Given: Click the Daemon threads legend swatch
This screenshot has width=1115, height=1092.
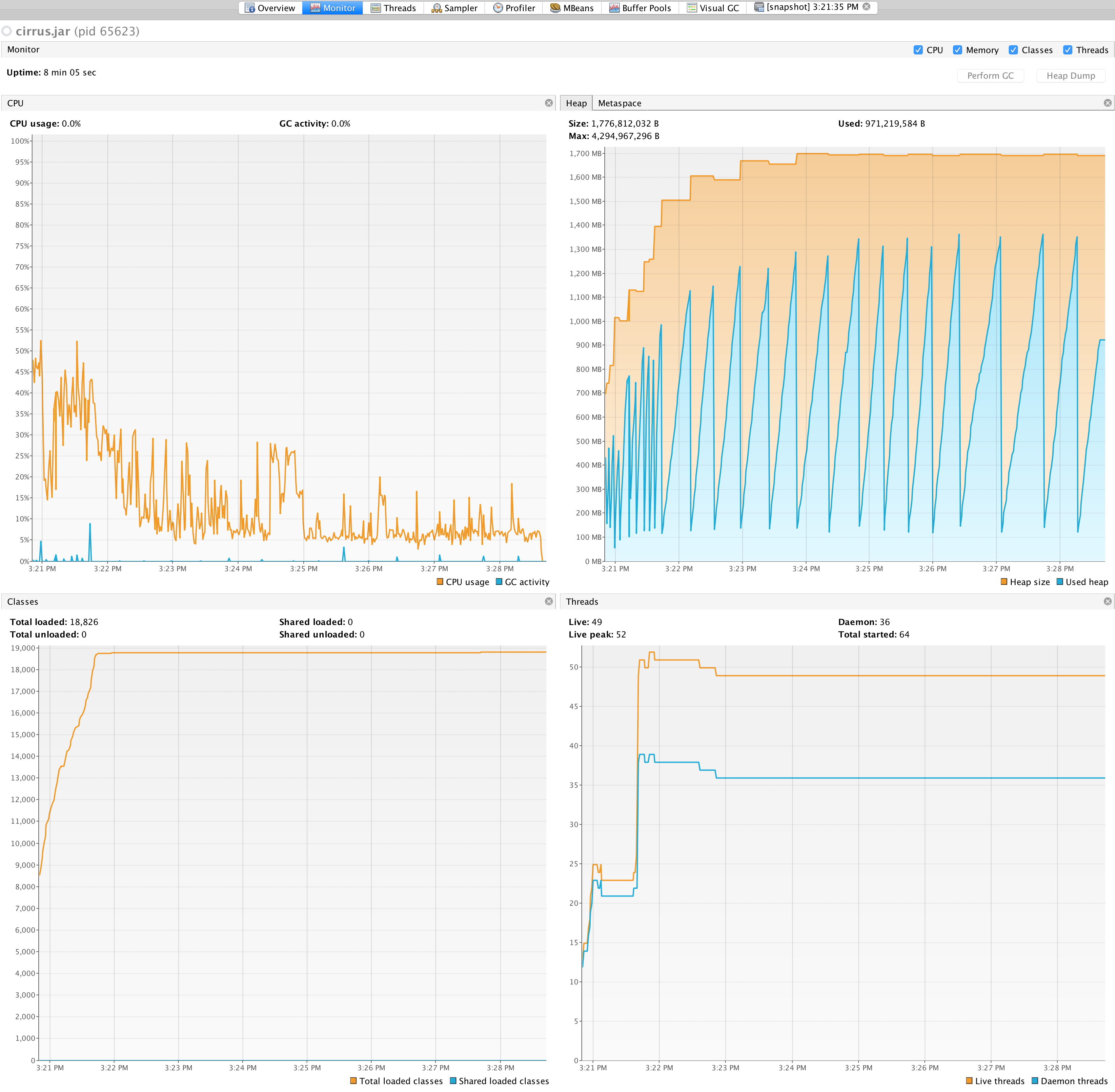Looking at the screenshot, I should tap(1035, 1081).
